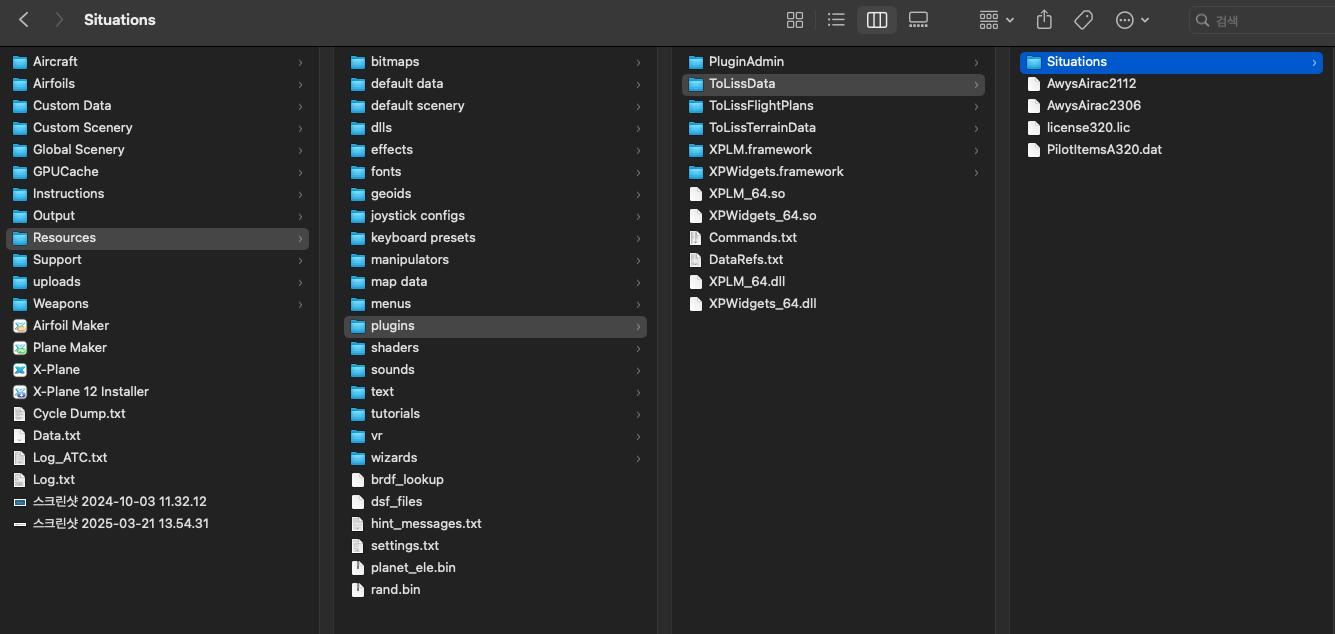The image size is (1335, 634).
Task: Select the PluginAdmin folder
Action: click(x=833, y=62)
